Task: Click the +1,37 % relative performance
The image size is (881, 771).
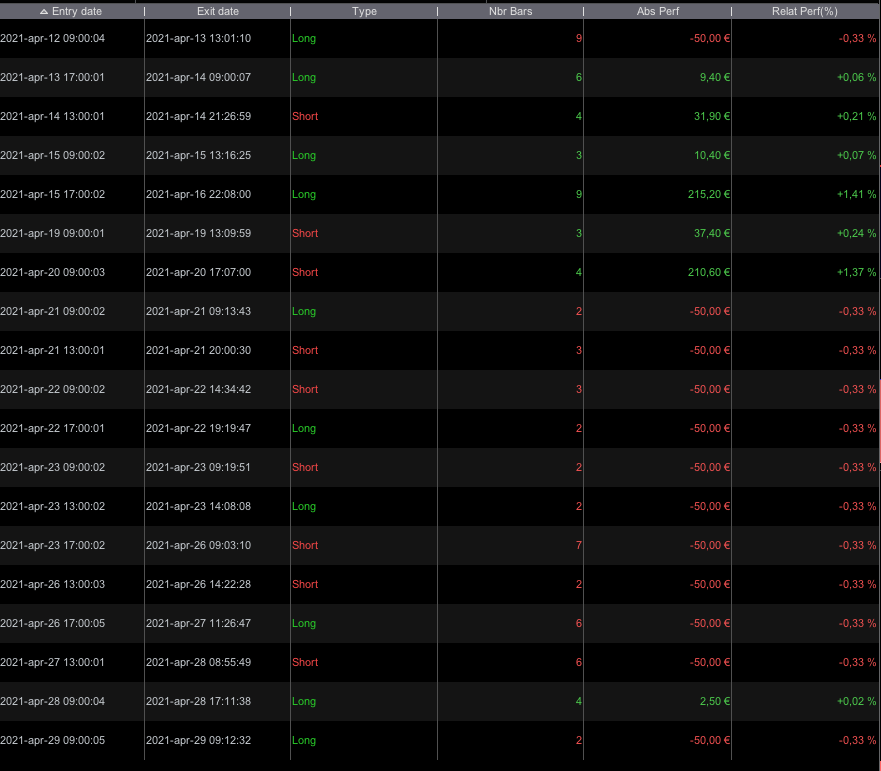Action: coord(856,272)
